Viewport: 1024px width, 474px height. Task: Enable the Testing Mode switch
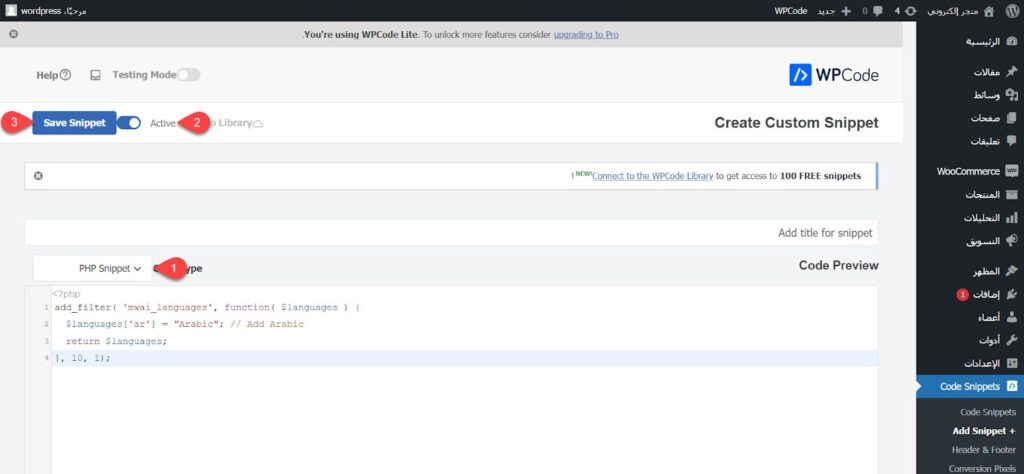(188, 75)
